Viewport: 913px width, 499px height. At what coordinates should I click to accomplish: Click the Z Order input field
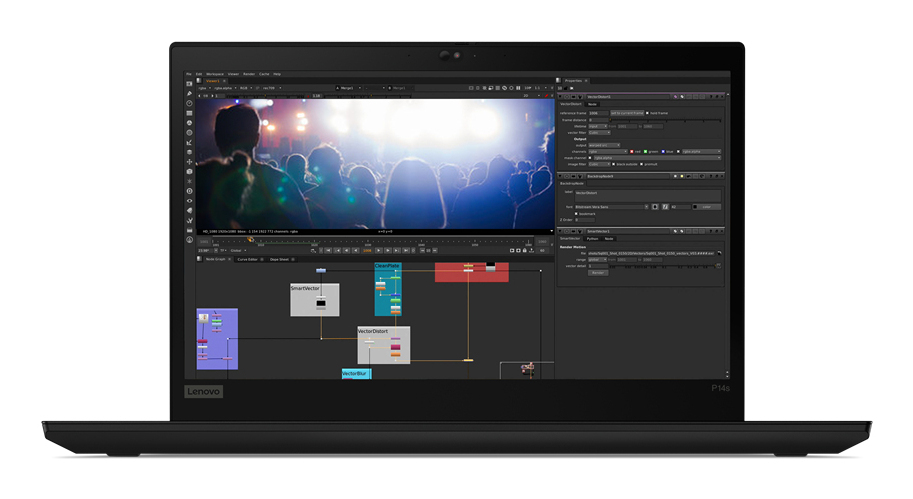click(x=585, y=220)
